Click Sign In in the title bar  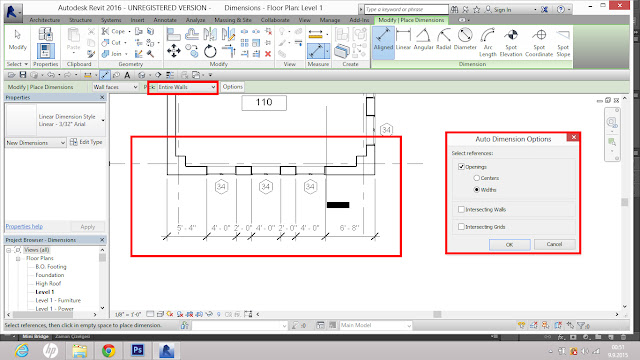(498, 9)
